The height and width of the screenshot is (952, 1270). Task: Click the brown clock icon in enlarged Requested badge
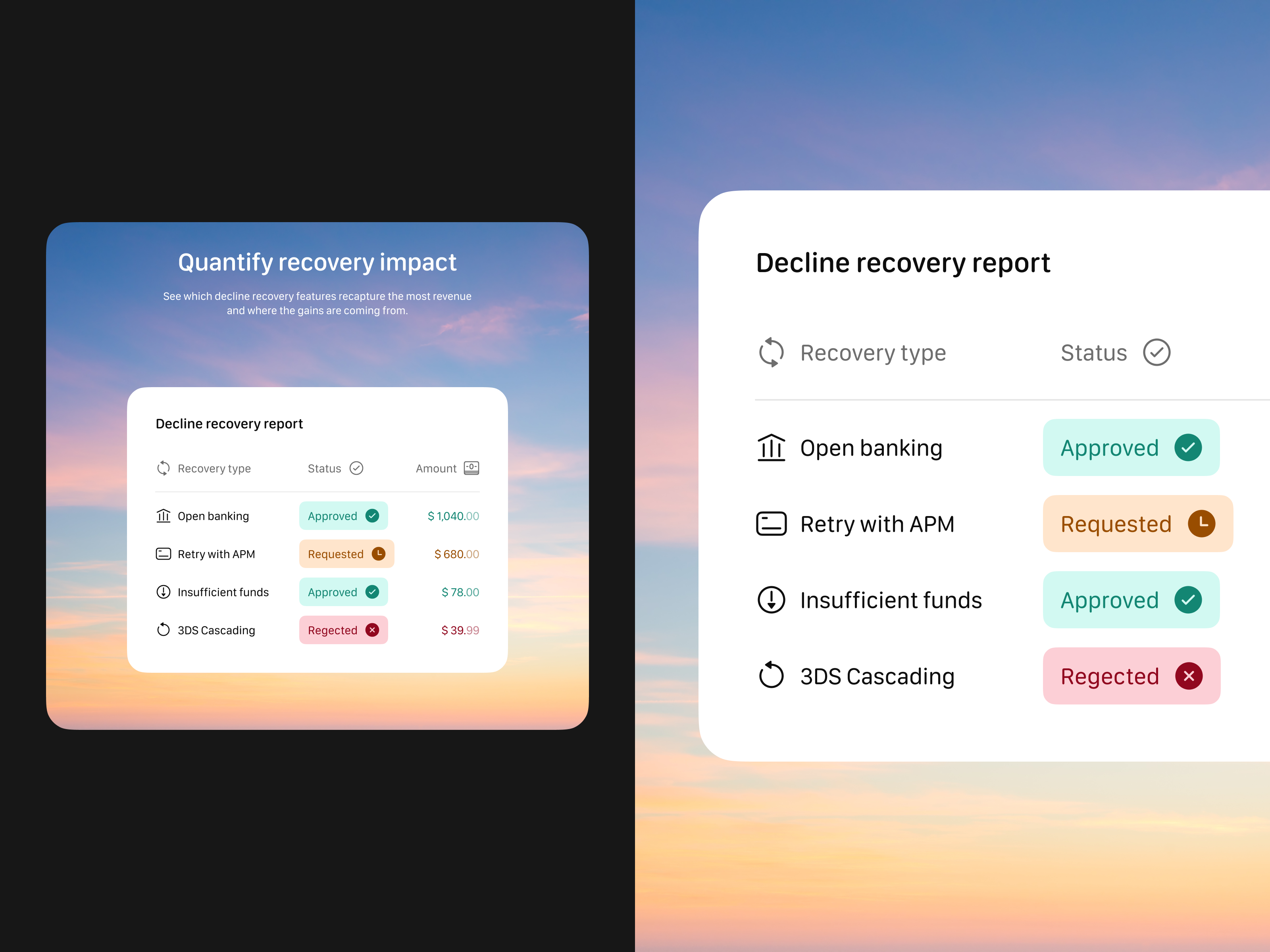click(1201, 523)
